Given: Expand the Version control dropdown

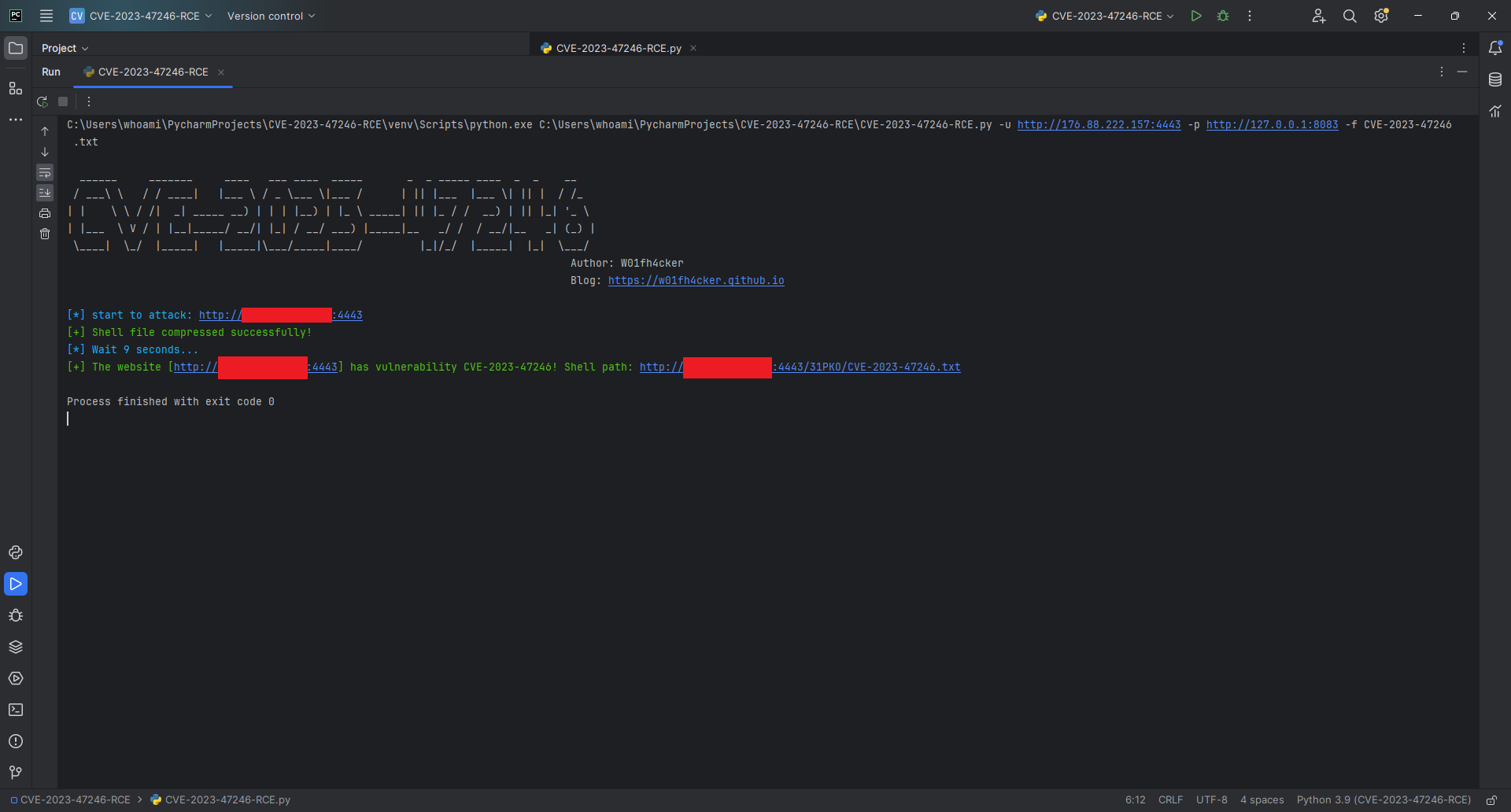Looking at the screenshot, I should click(x=271, y=16).
